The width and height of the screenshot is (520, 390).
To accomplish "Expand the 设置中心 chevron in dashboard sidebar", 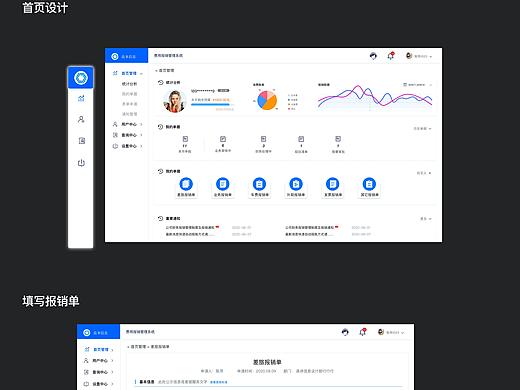I will coord(141,146).
